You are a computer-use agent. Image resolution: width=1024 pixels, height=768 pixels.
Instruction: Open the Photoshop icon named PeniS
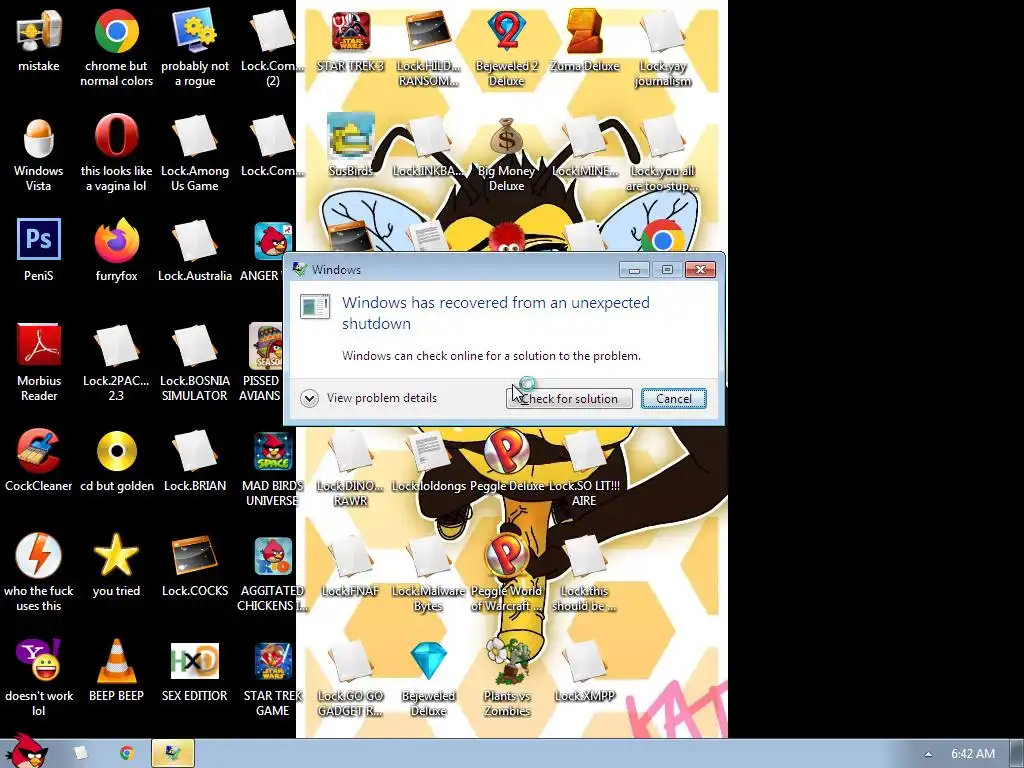[x=39, y=240]
